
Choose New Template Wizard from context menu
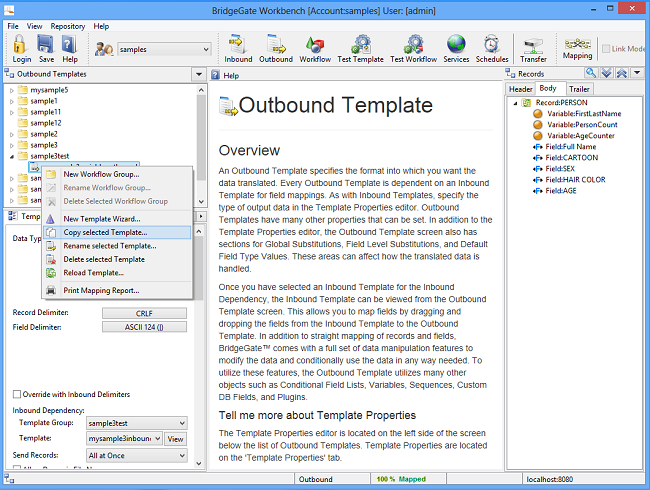coord(116,219)
